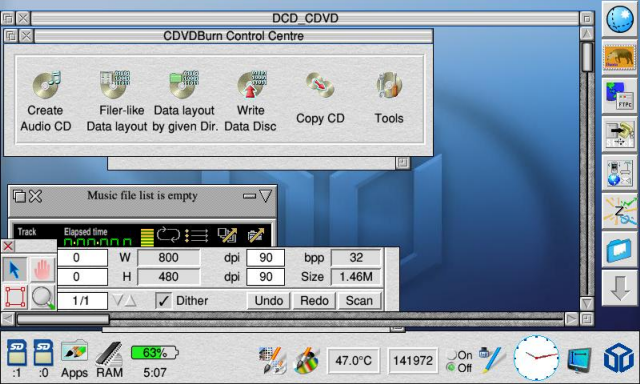
Task: Open the blue cube task manager icon
Action: click(x=619, y=358)
